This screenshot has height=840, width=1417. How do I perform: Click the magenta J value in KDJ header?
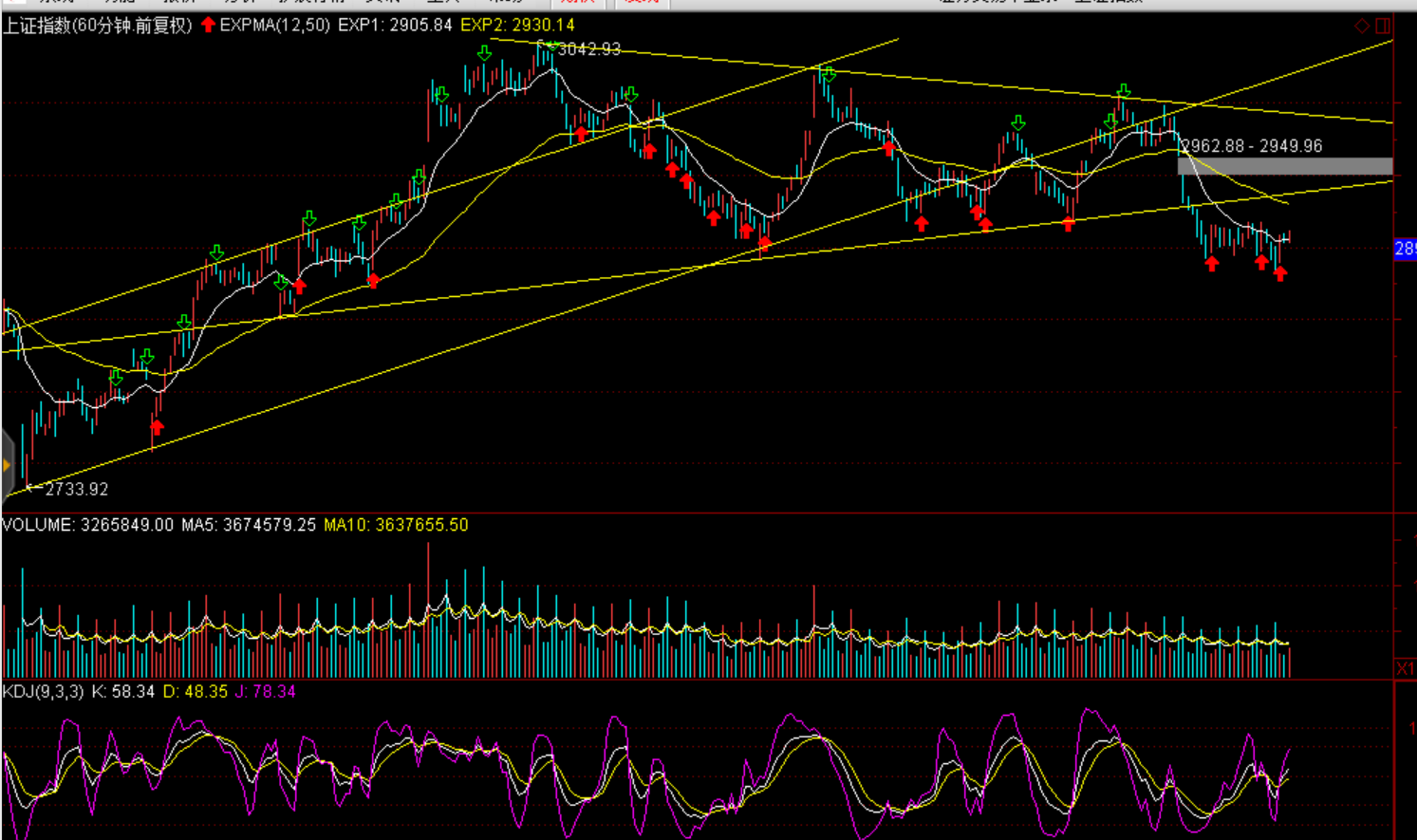coord(265,692)
